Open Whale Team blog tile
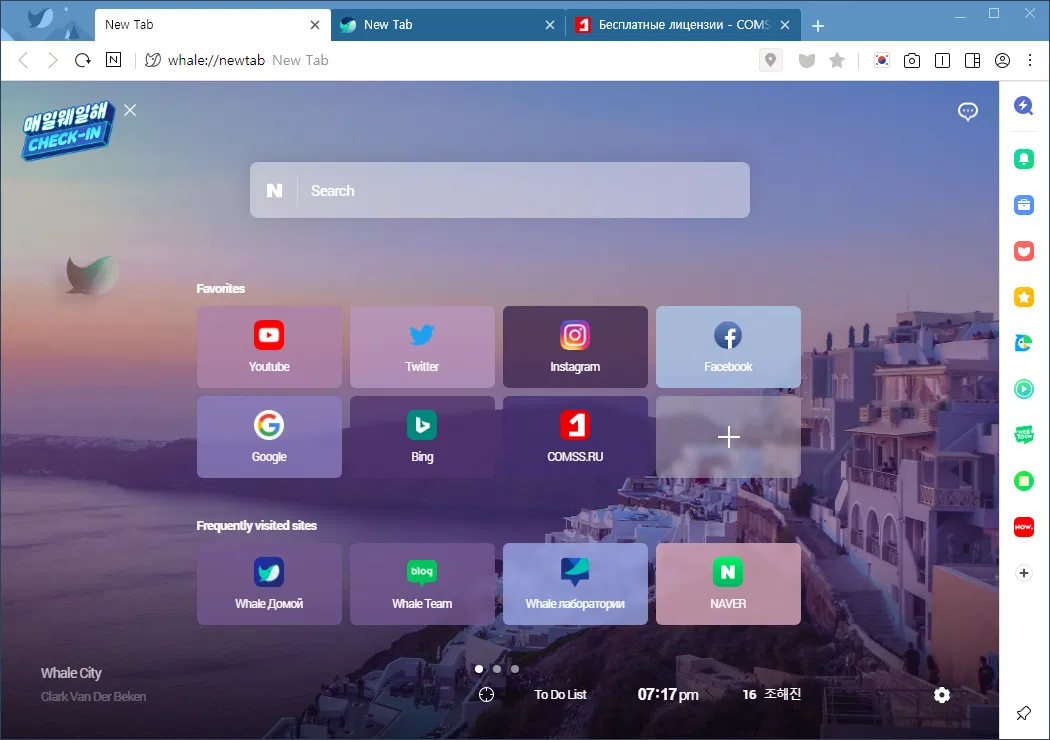 (422, 584)
